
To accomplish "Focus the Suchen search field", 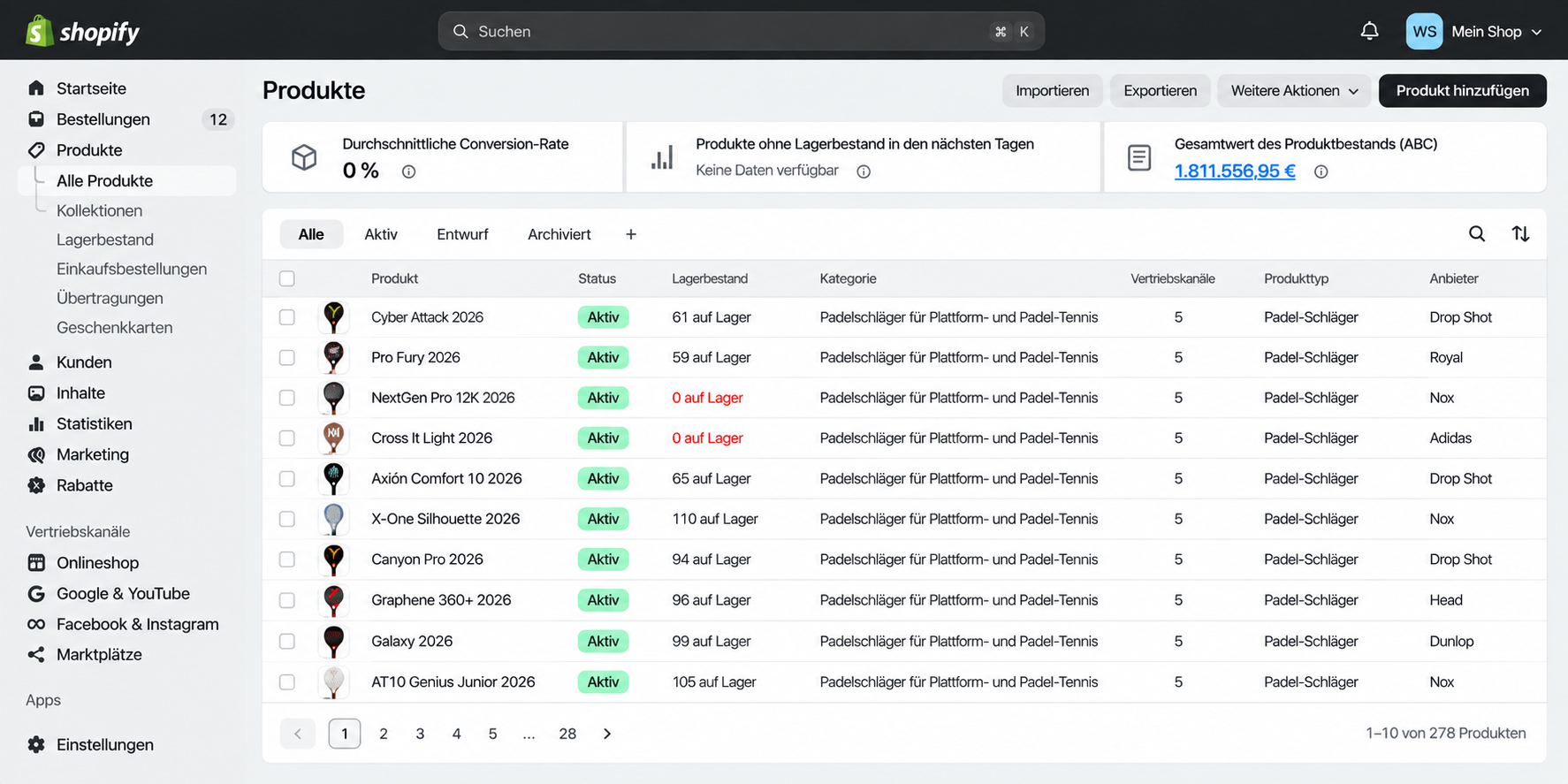I will coord(742,32).
